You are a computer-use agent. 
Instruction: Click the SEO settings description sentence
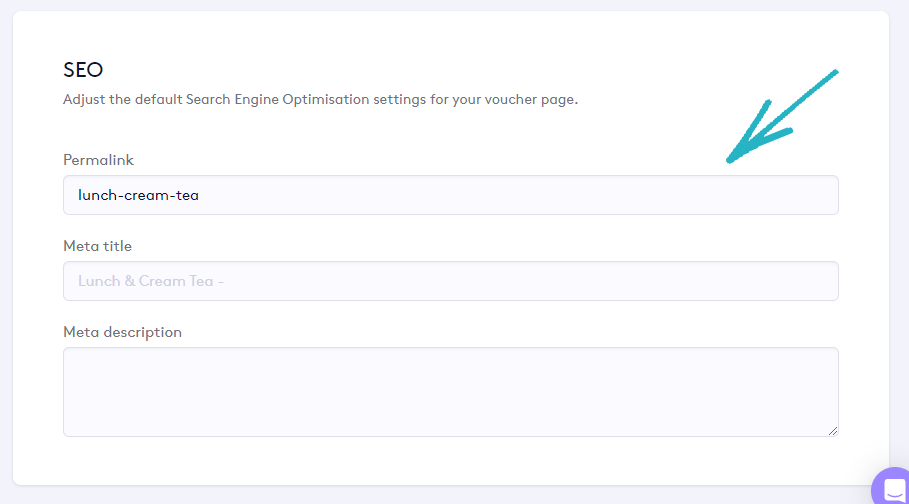coord(320,100)
